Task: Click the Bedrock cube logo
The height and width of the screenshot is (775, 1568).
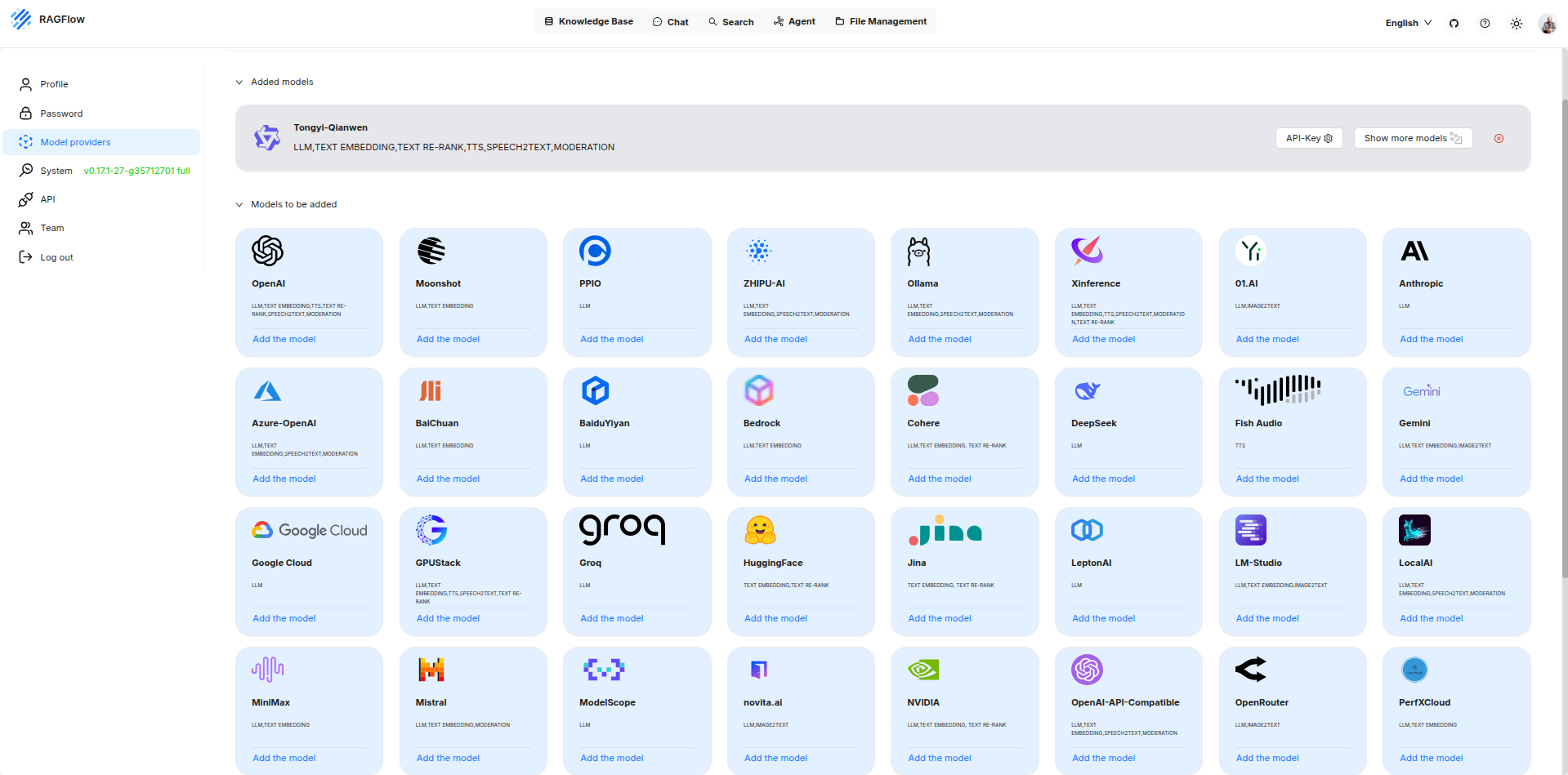Action: 759,390
